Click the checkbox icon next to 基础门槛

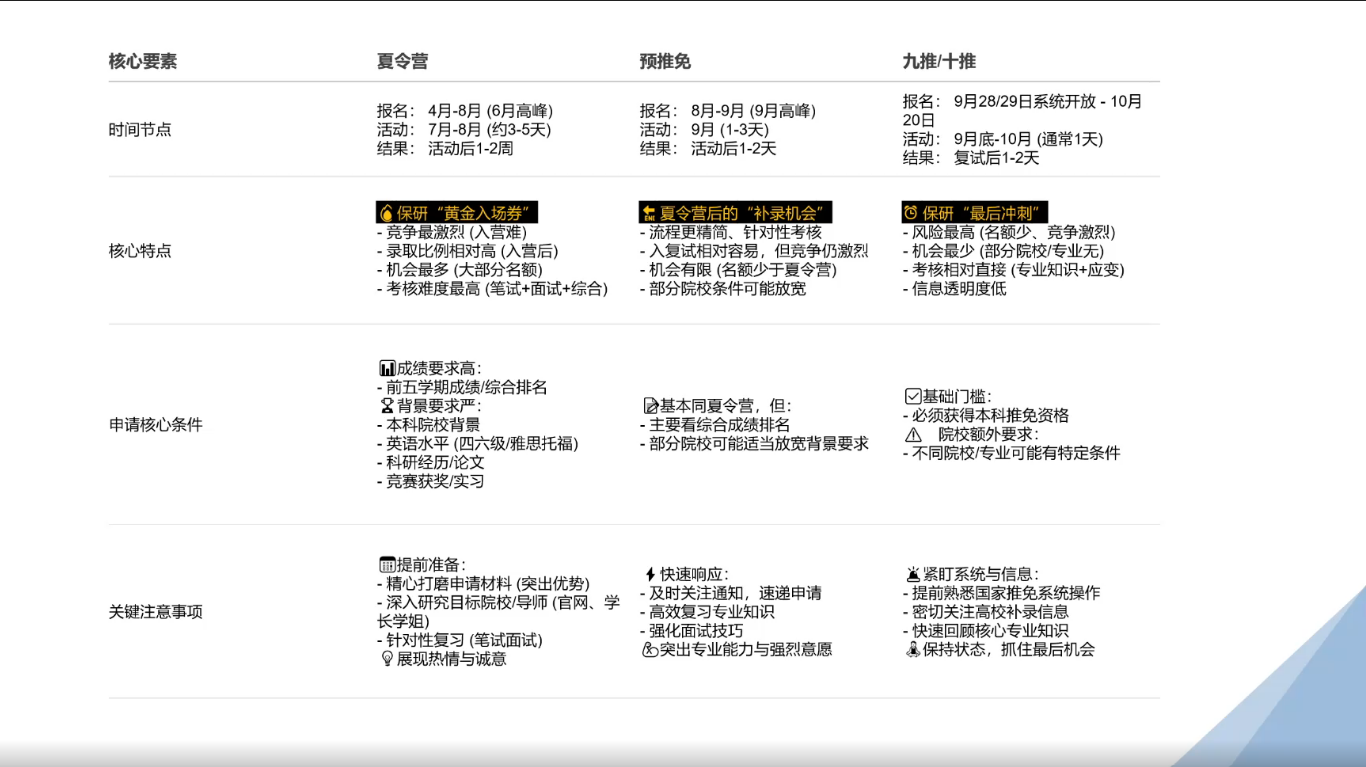coord(912,396)
